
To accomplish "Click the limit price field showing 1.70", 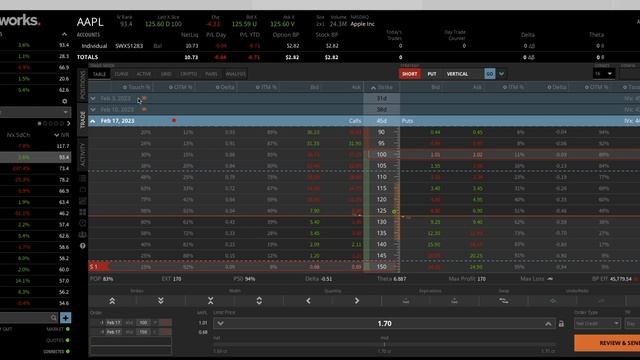I will click(384, 324).
